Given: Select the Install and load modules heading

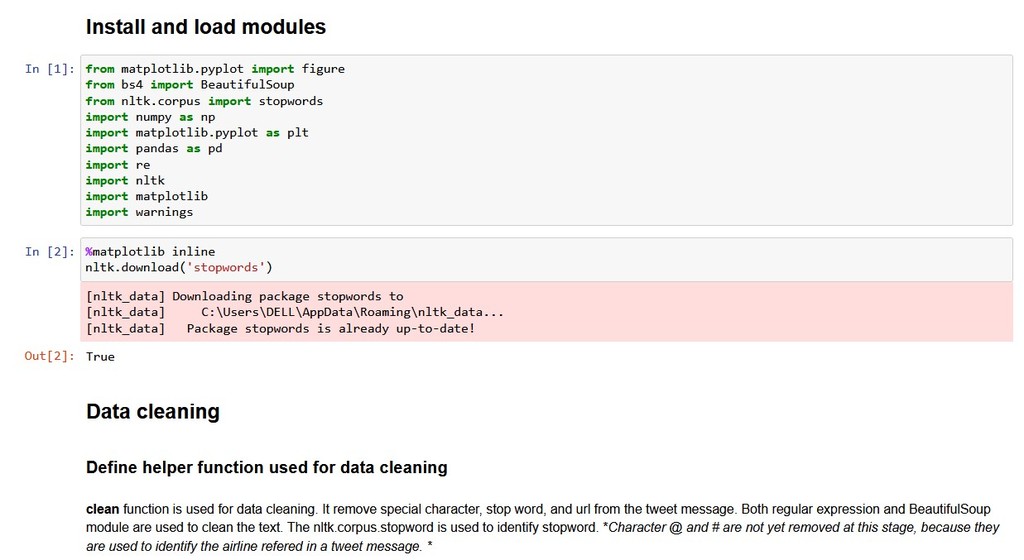Looking at the screenshot, I should pyautogui.click(x=206, y=27).
